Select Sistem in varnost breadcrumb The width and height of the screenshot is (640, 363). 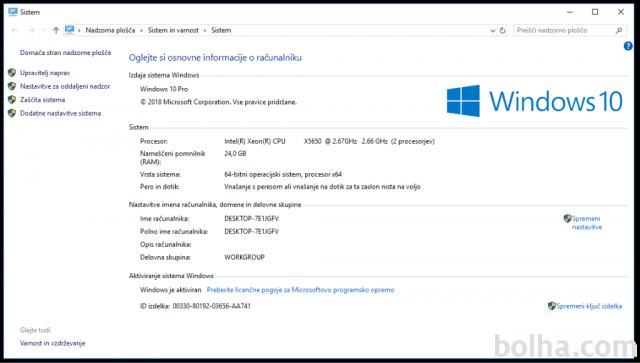(x=173, y=30)
